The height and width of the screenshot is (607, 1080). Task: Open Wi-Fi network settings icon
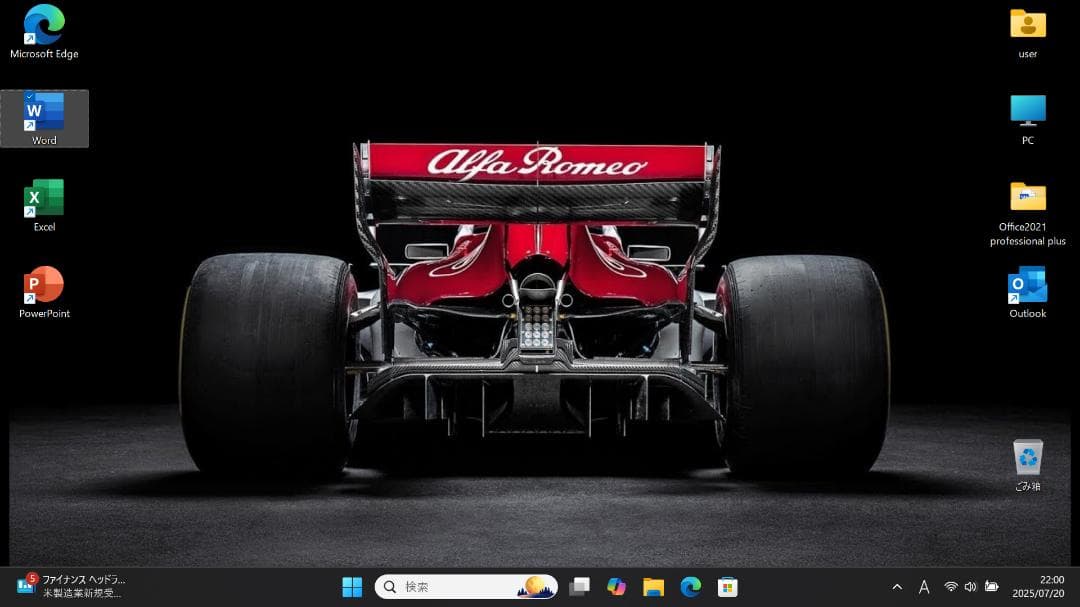tap(951, 586)
